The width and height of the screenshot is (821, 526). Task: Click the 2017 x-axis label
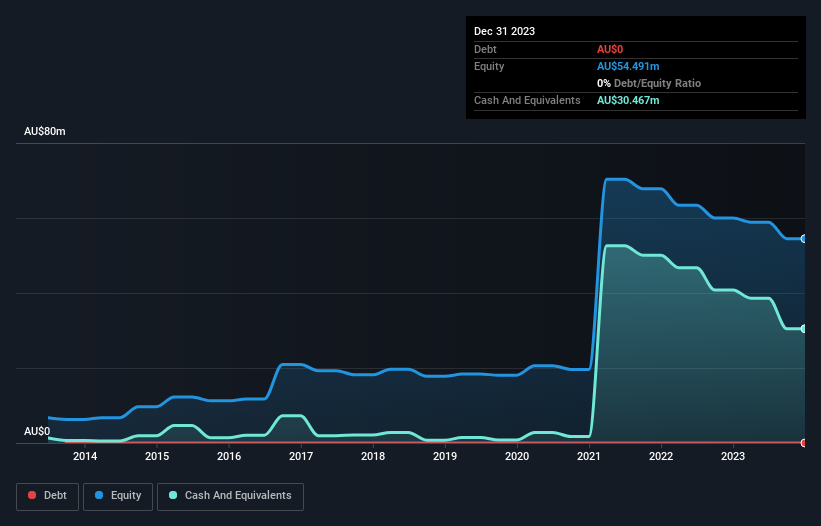301,456
